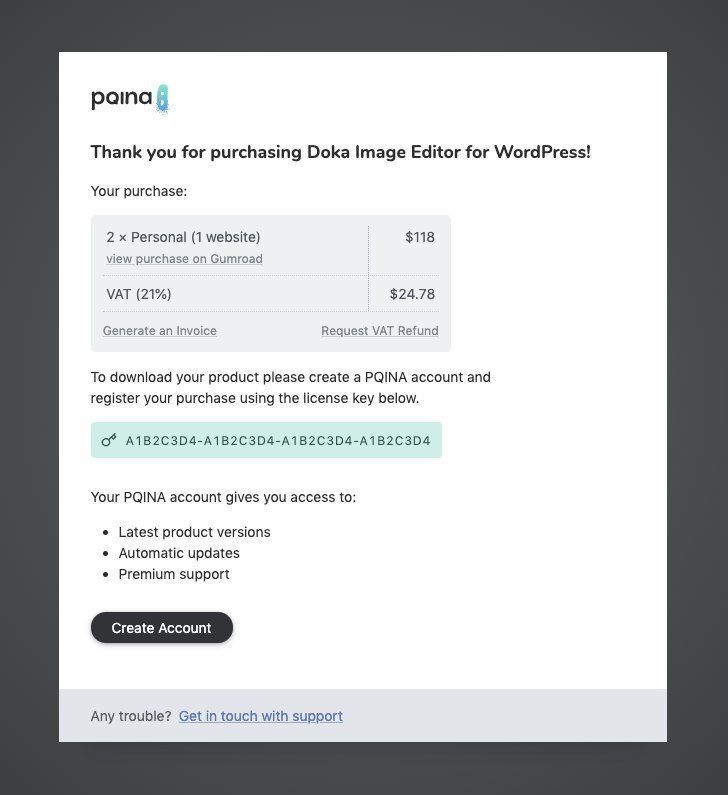
Task: Click the Your purchase: label
Action: (139, 190)
